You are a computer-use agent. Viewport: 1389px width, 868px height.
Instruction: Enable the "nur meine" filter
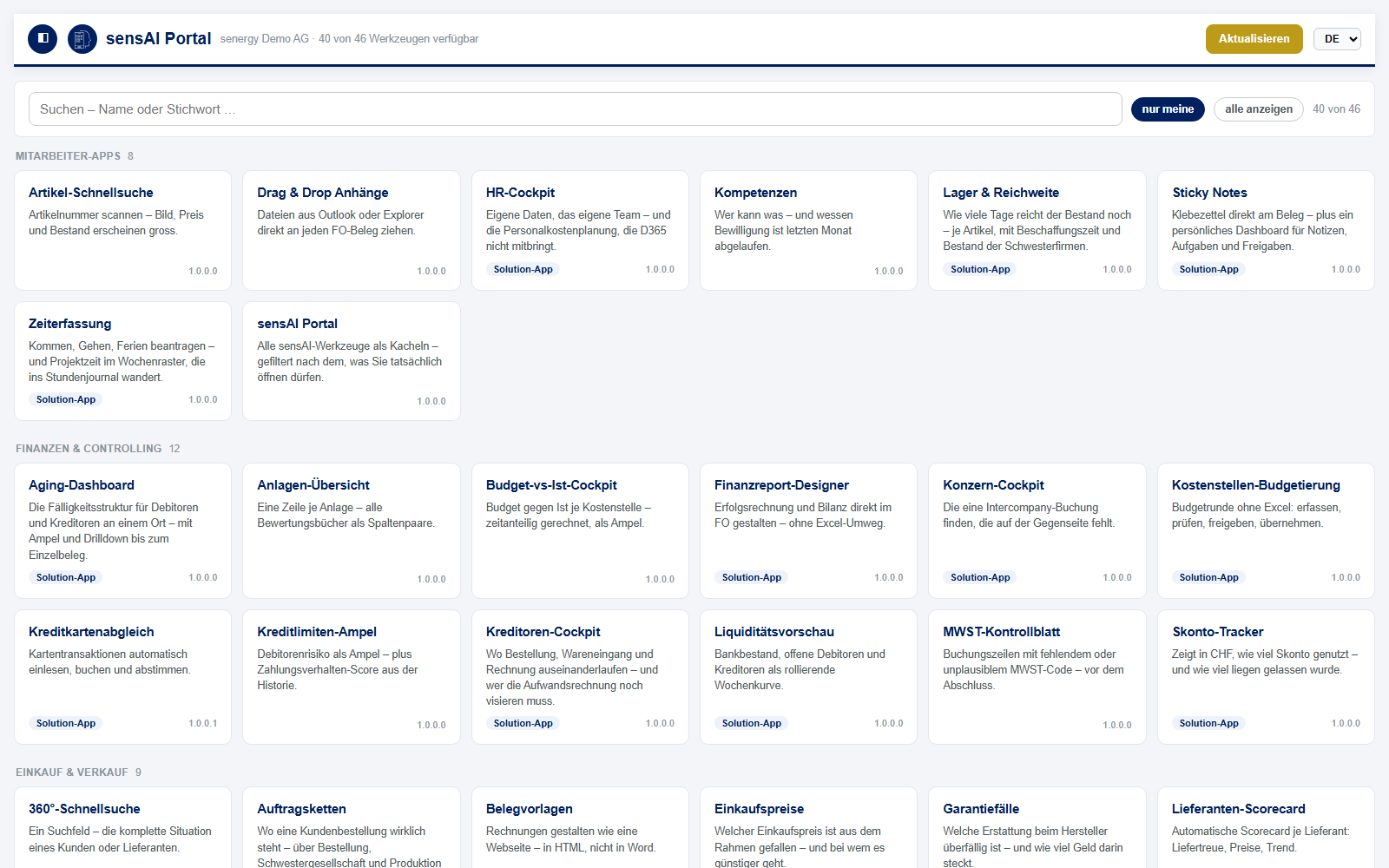tap(1168, 109)
